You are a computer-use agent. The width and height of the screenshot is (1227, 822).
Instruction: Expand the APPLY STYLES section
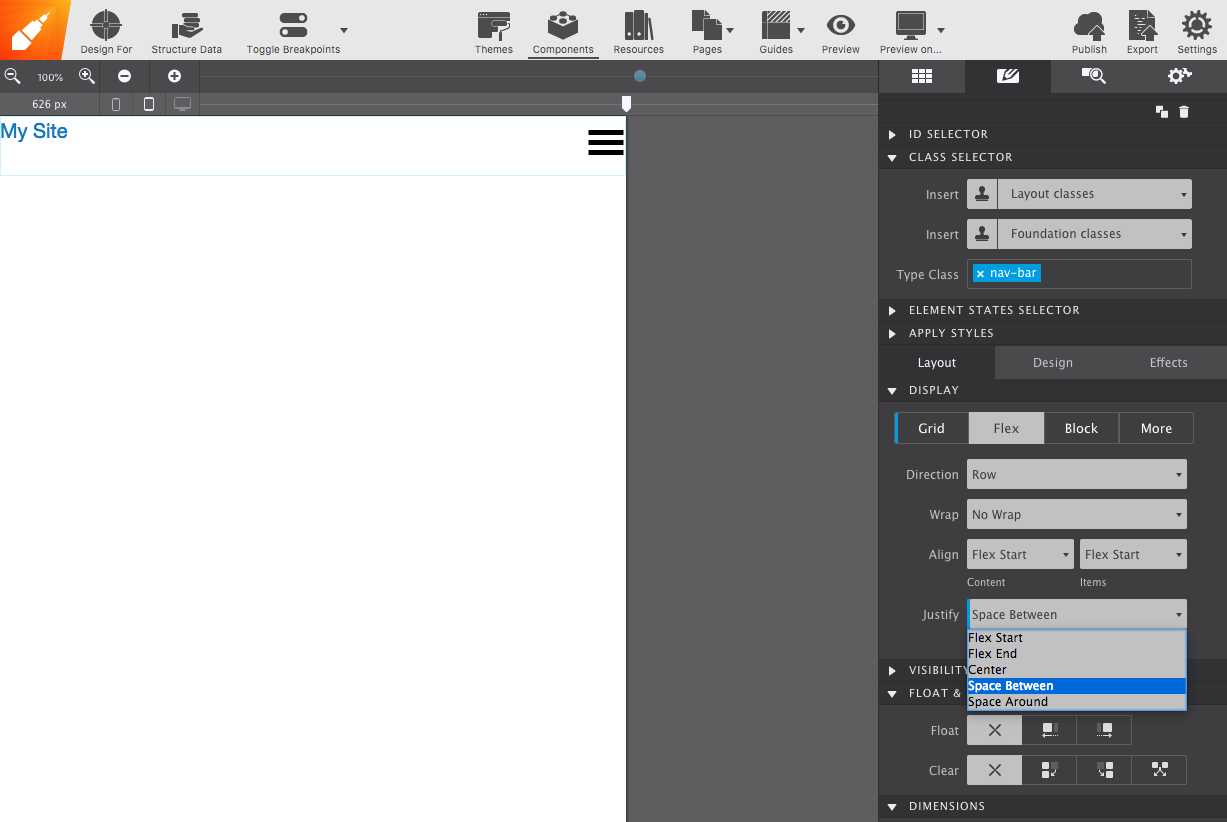(x=892, y=333)
